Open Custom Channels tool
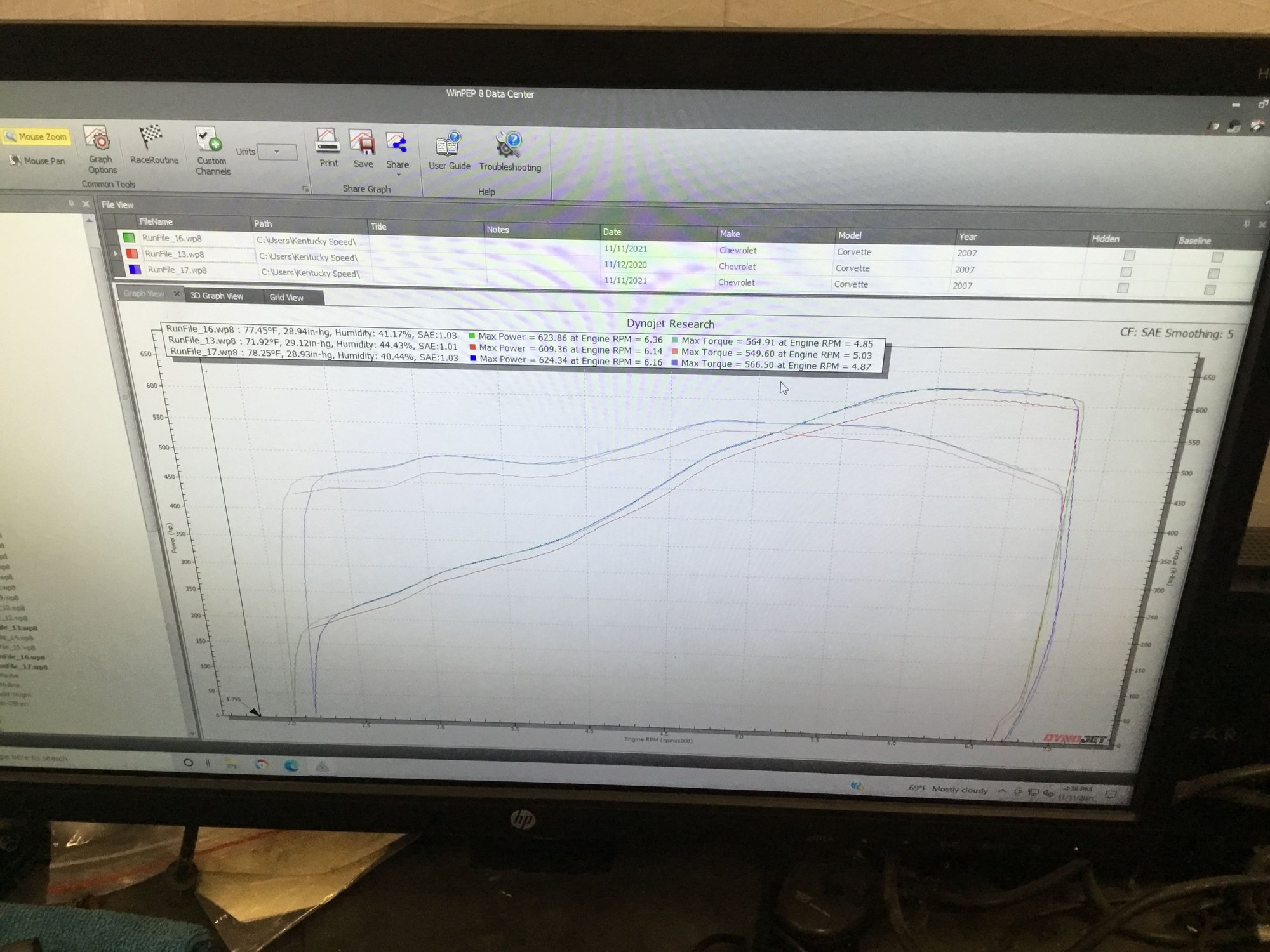Screen dimensions: 1270x952 pyautogui.click(x=212, y=151)
